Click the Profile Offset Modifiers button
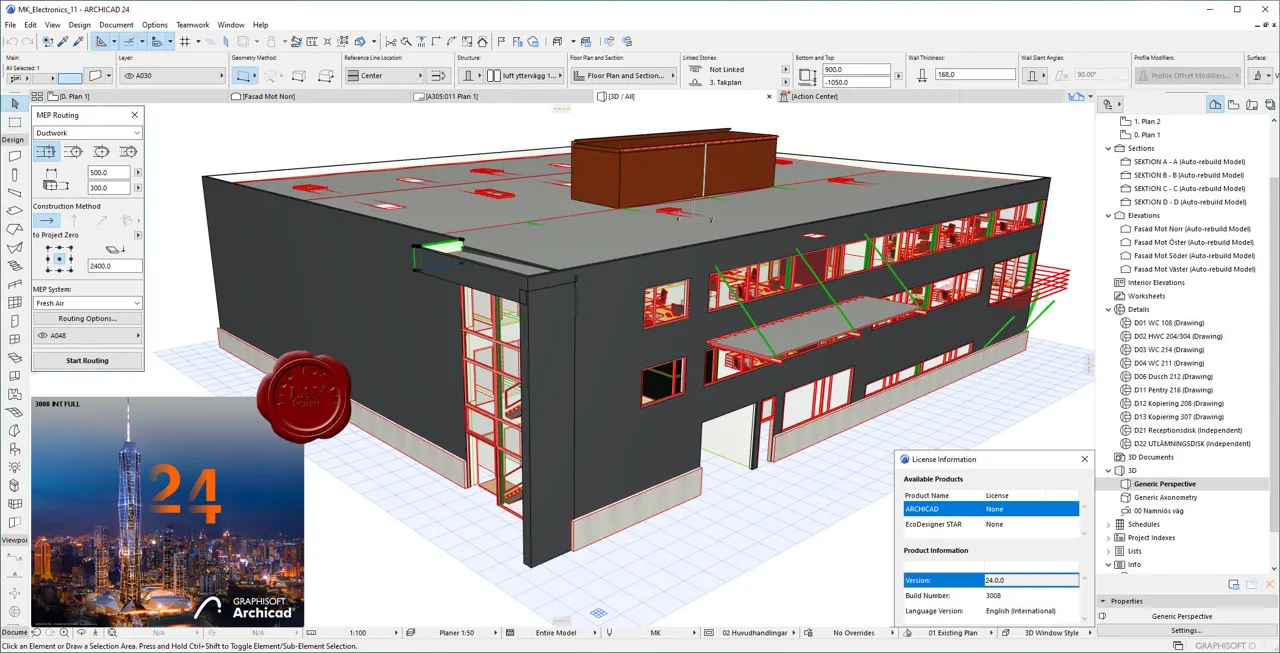The width and height of the screenshot is (1280, 653). pyautogui.click(x=1189, y=75)
